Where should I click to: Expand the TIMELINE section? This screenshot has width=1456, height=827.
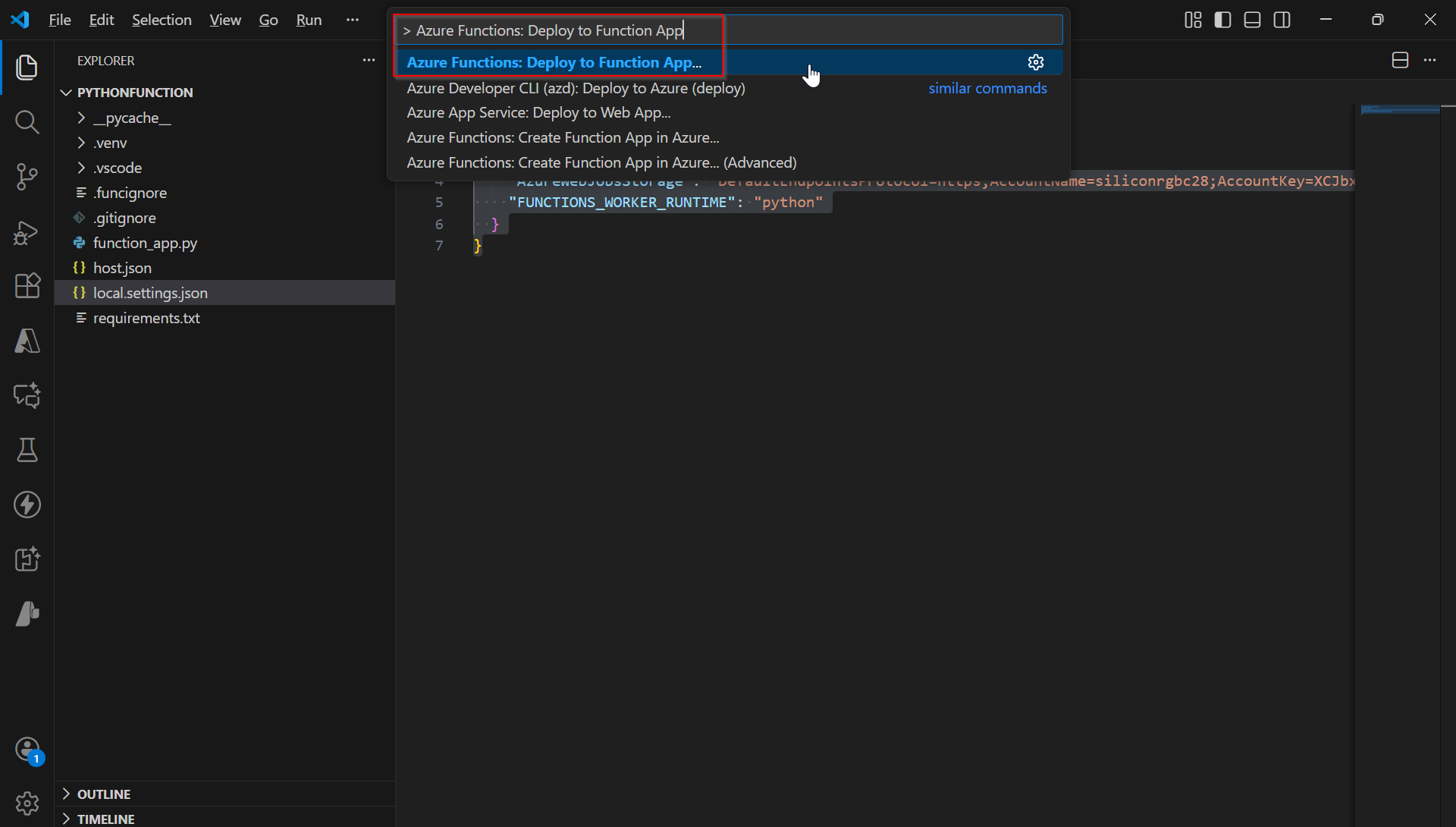[x=224, y=819]
